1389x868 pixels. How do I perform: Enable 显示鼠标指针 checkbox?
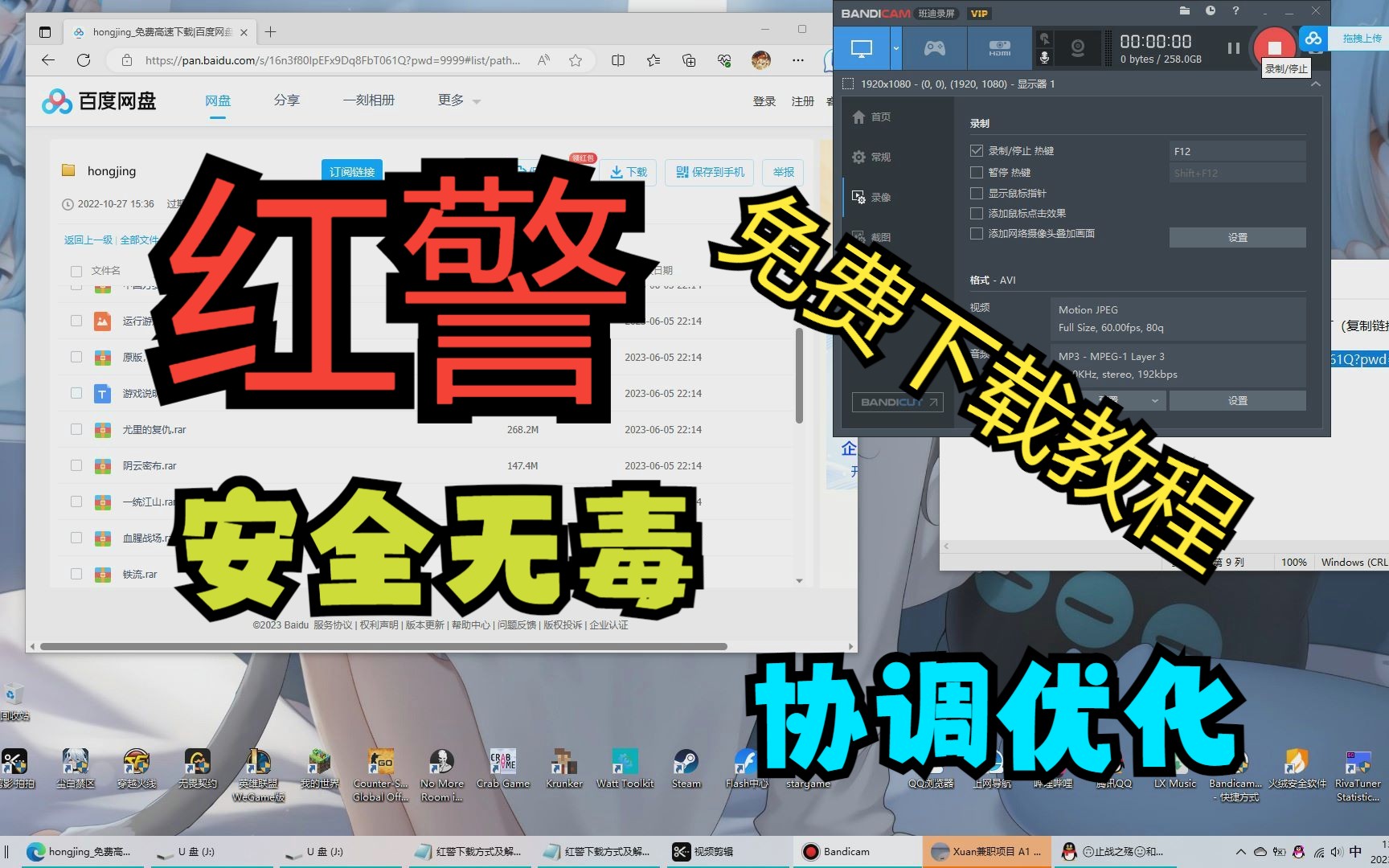[977, 193]
